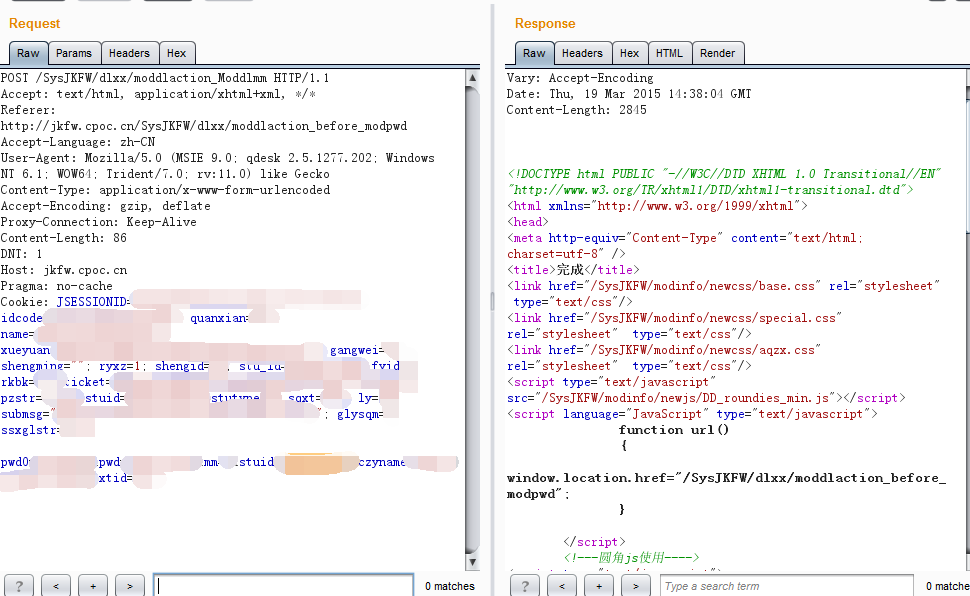Click the Response panel heading
This screenshot has width=970, height=596.
coord(545,24)
